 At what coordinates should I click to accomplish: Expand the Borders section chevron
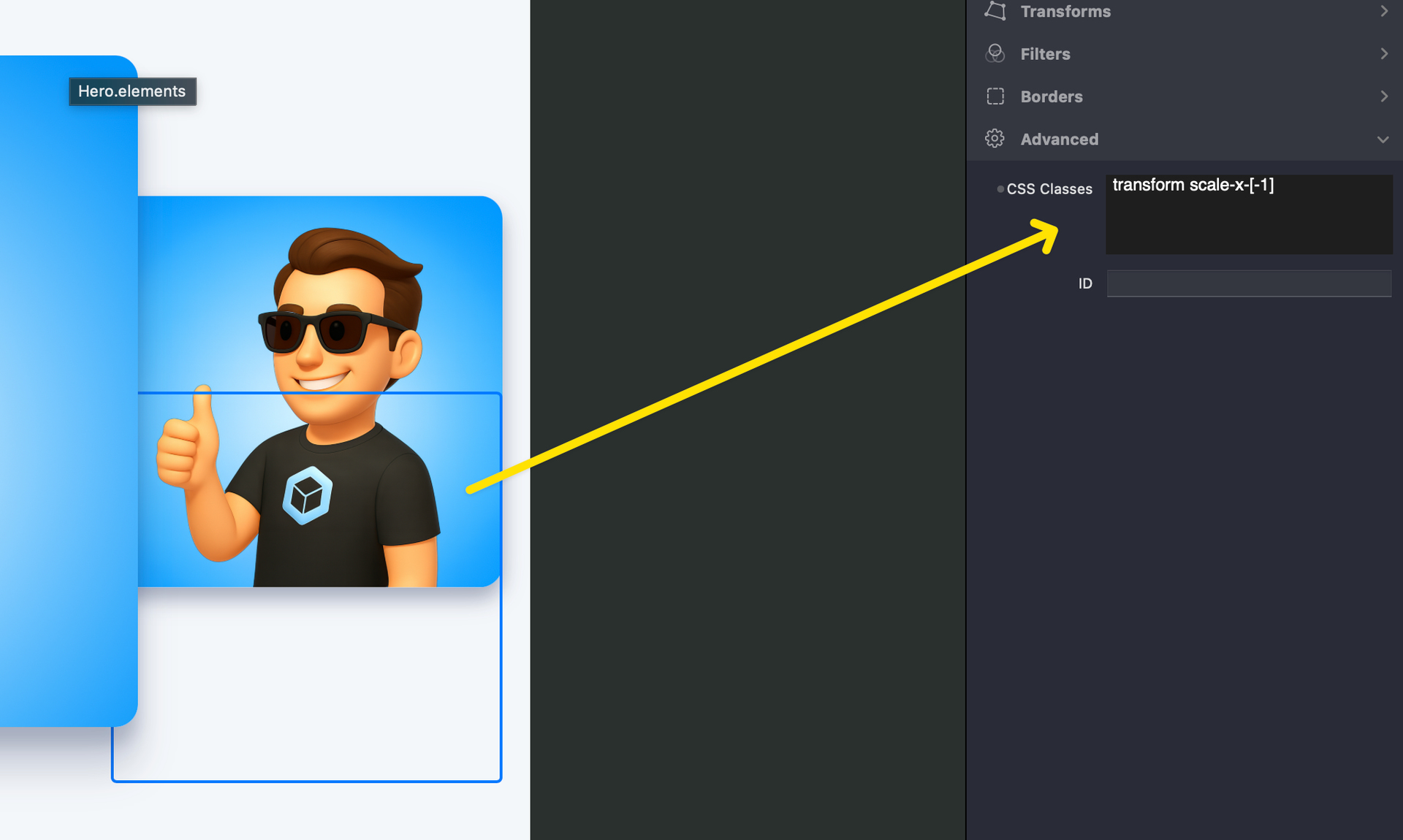coord(1383,96)
